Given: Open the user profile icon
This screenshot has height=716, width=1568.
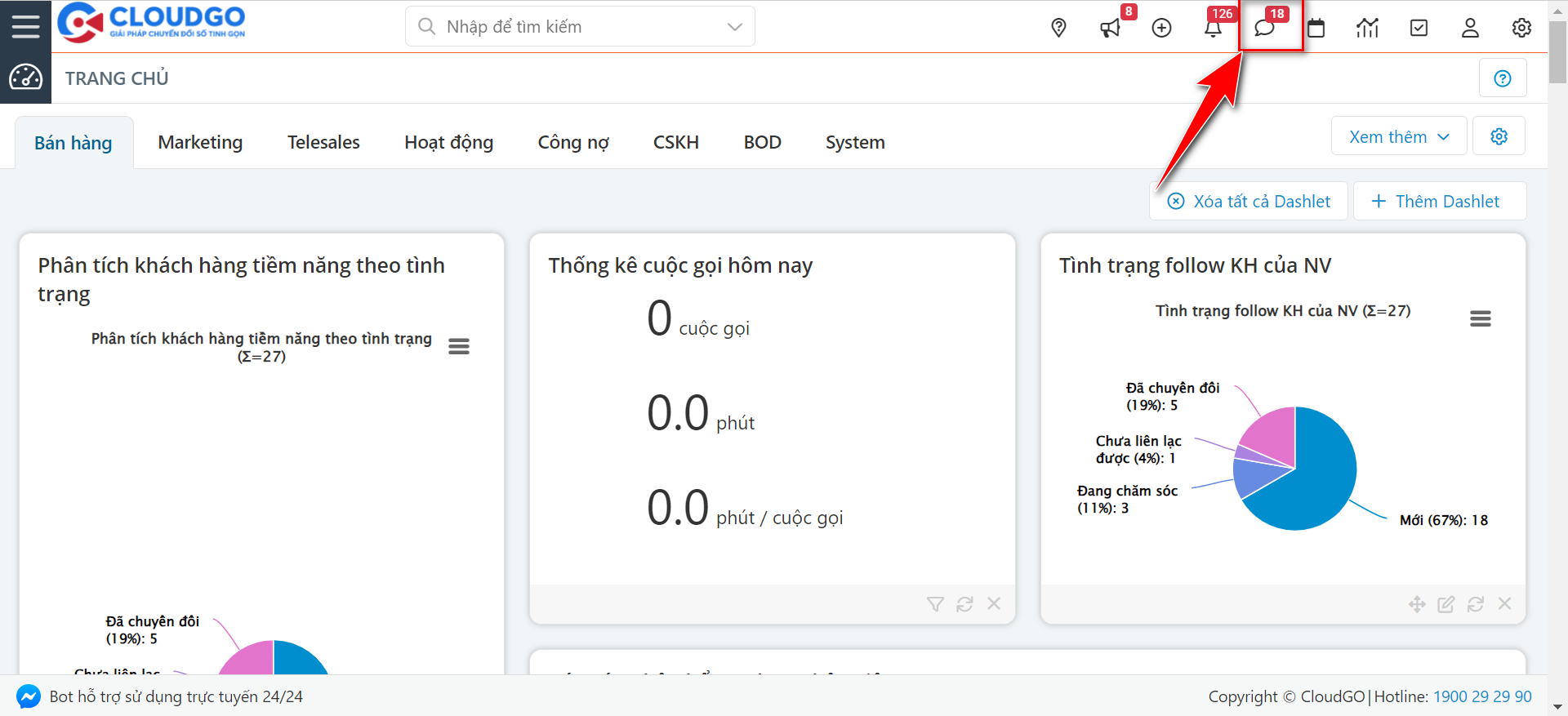Looking at the screenshot, I should [1470, 29].
